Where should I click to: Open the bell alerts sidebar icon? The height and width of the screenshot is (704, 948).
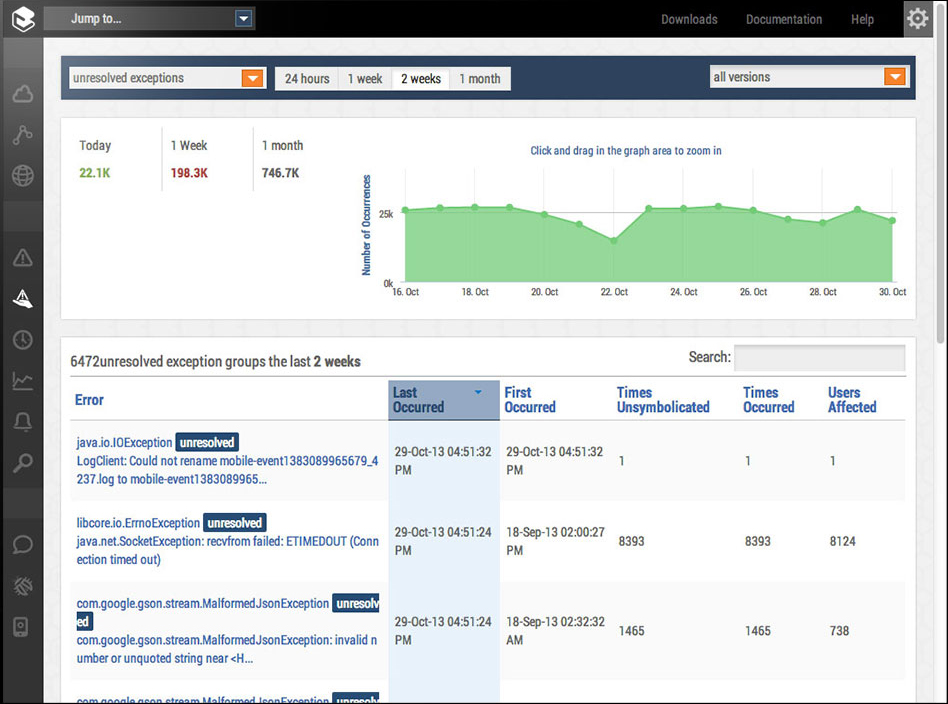23,422
